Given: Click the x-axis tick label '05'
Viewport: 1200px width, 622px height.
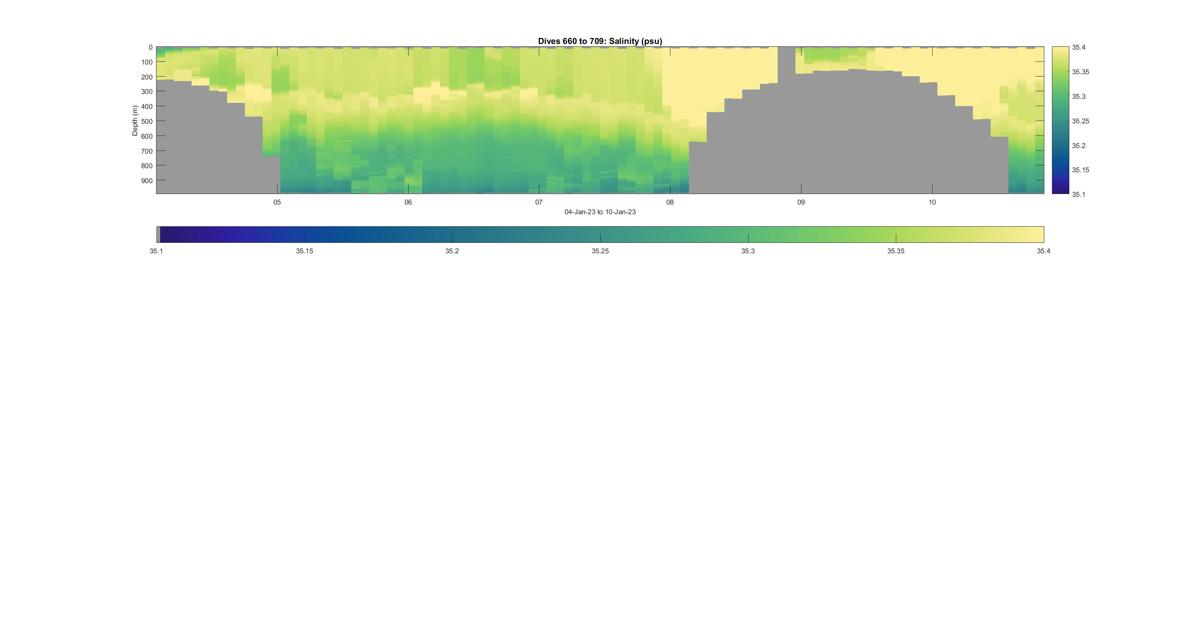Looking at the screenshot, I should tap(278, 202).
